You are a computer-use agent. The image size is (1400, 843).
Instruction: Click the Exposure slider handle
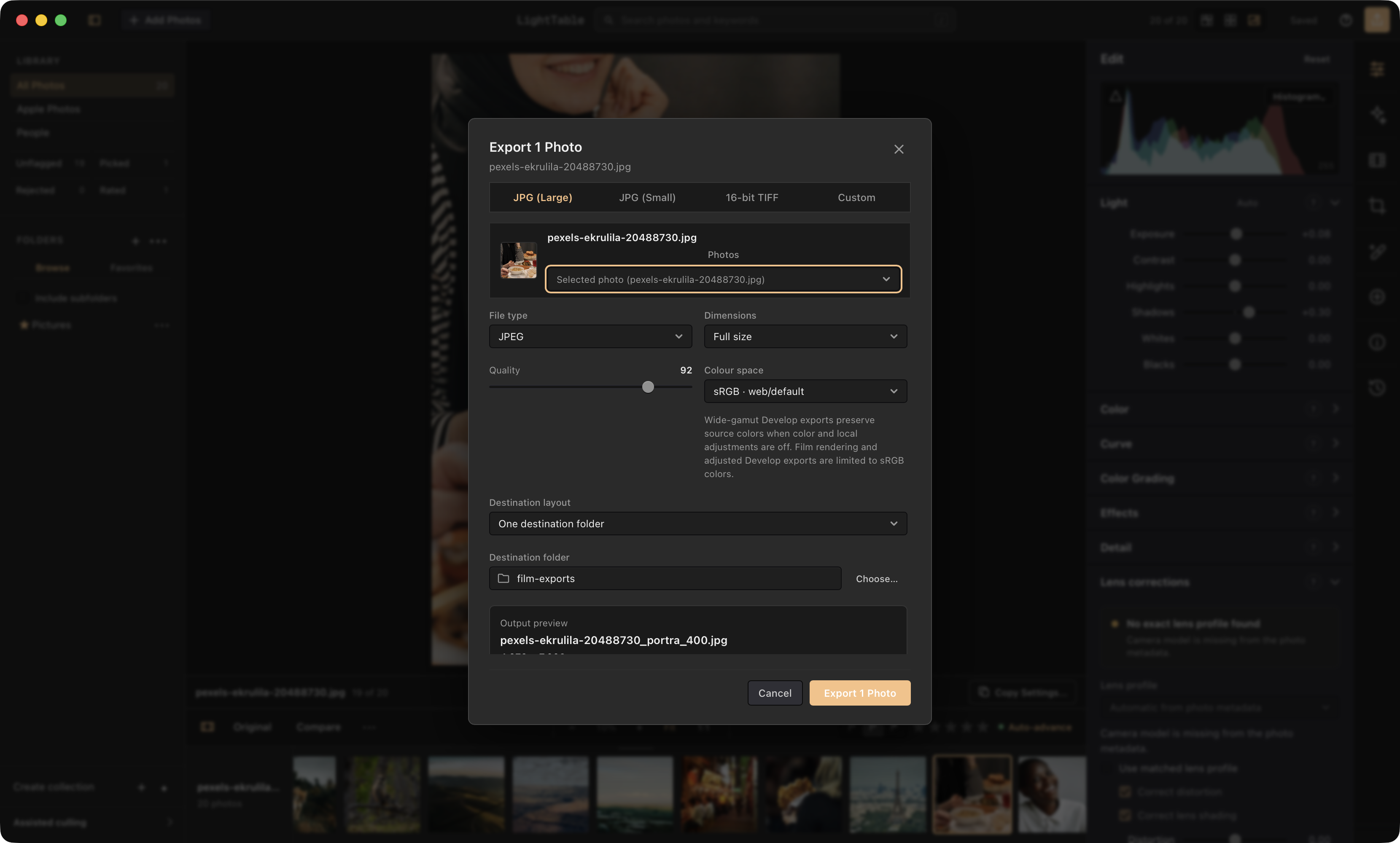[1236, 234]
